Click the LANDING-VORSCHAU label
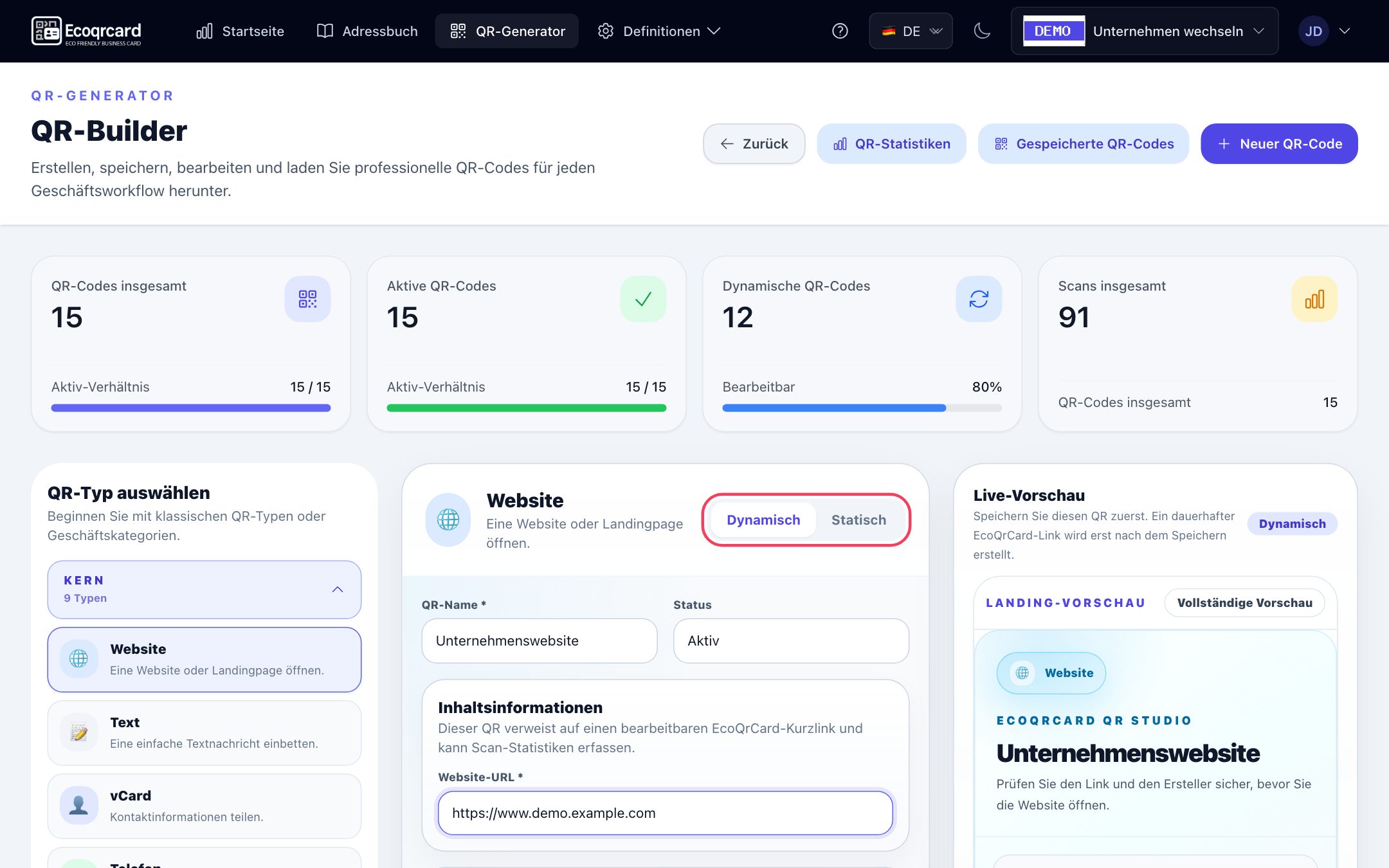Image resolution: width=1389 pixels, height=868 pixels. [1066, 602]
